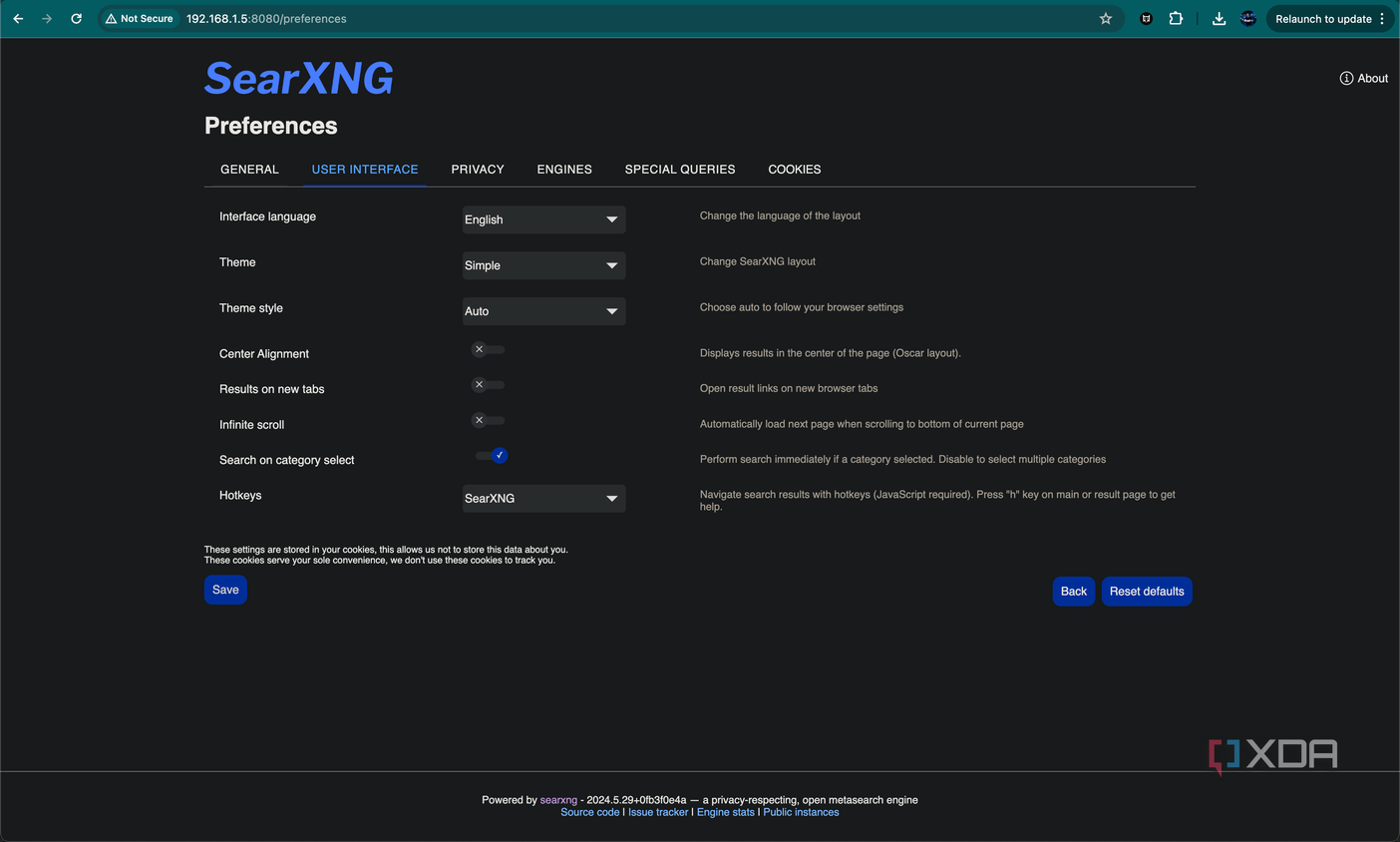Screen dimensions: 1400x842
Task: Open the Special Queries tab
Action: tap(680, 170)
